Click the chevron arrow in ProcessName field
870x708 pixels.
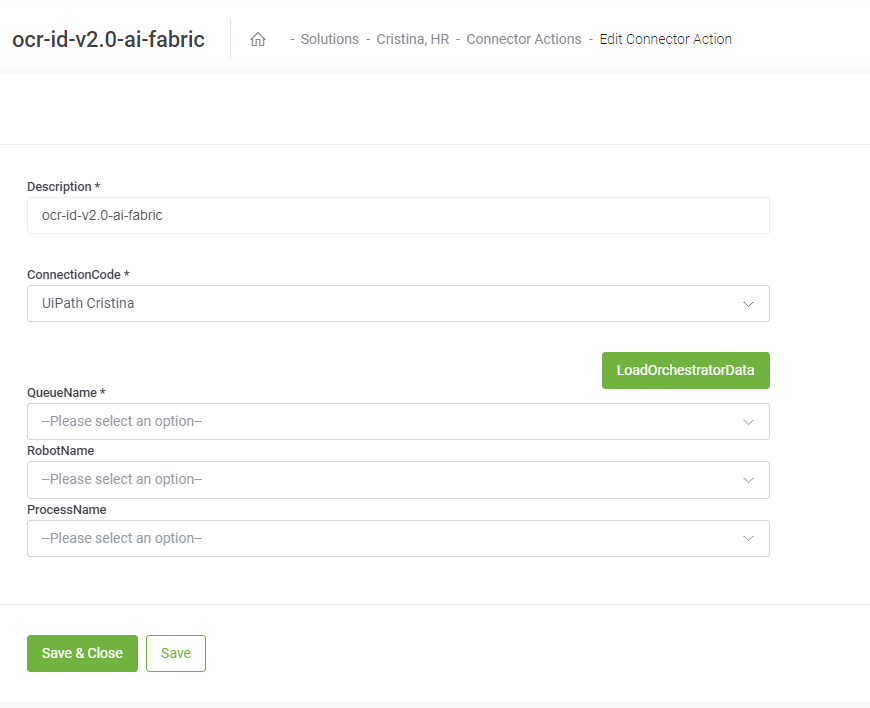click(748, 538)
